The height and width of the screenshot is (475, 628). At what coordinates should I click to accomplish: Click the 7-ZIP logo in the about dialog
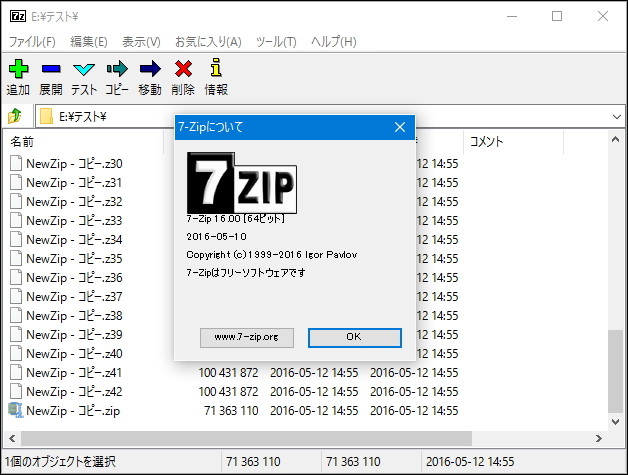242,183
